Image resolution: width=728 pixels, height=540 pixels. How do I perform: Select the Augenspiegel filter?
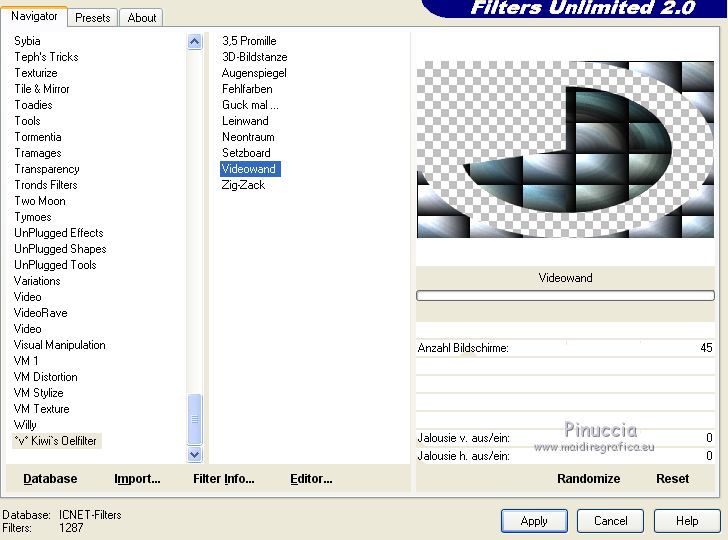254,73
